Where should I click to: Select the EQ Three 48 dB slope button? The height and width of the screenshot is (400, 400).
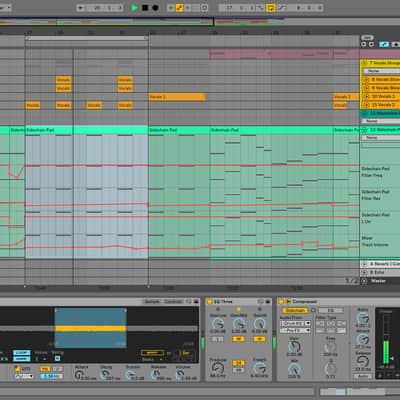238,370
